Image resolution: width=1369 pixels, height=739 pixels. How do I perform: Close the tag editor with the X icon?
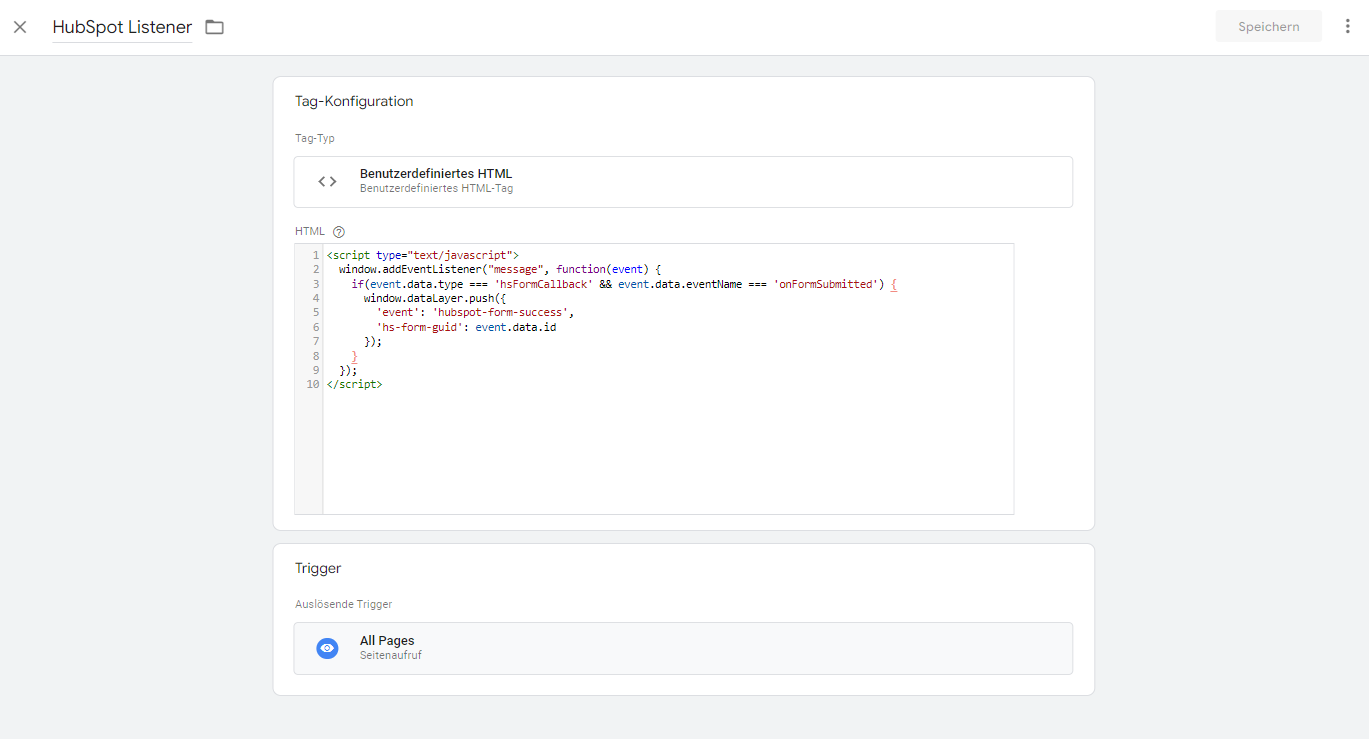(x=20, y=27)
